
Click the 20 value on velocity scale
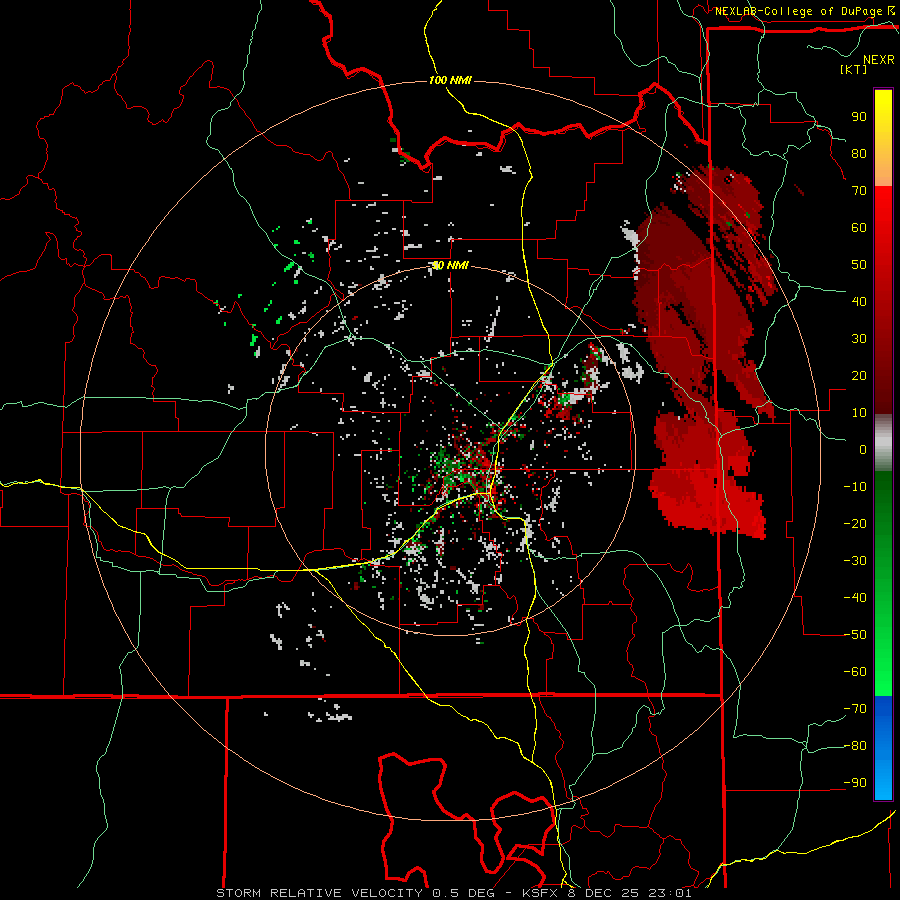(x=859, y=375)
